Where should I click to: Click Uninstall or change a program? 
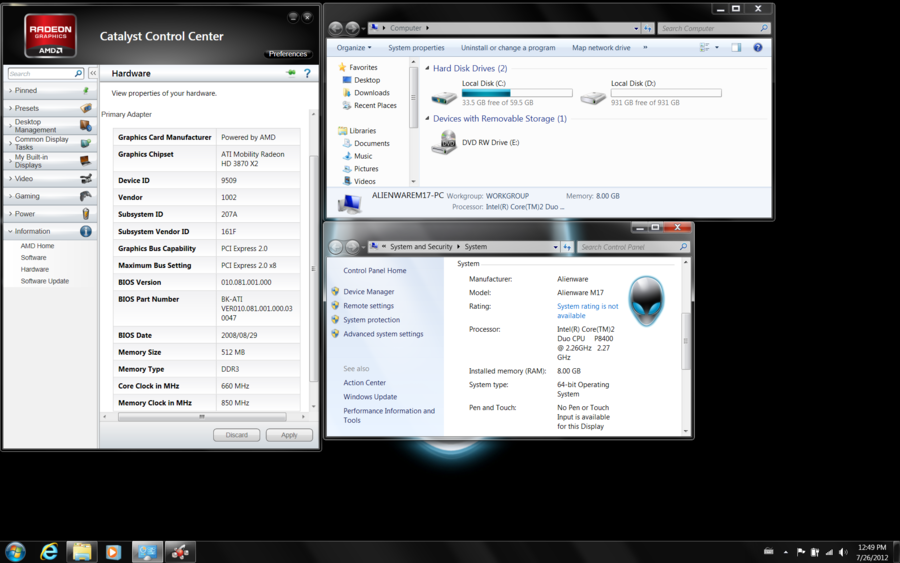[x=508, y=48]
